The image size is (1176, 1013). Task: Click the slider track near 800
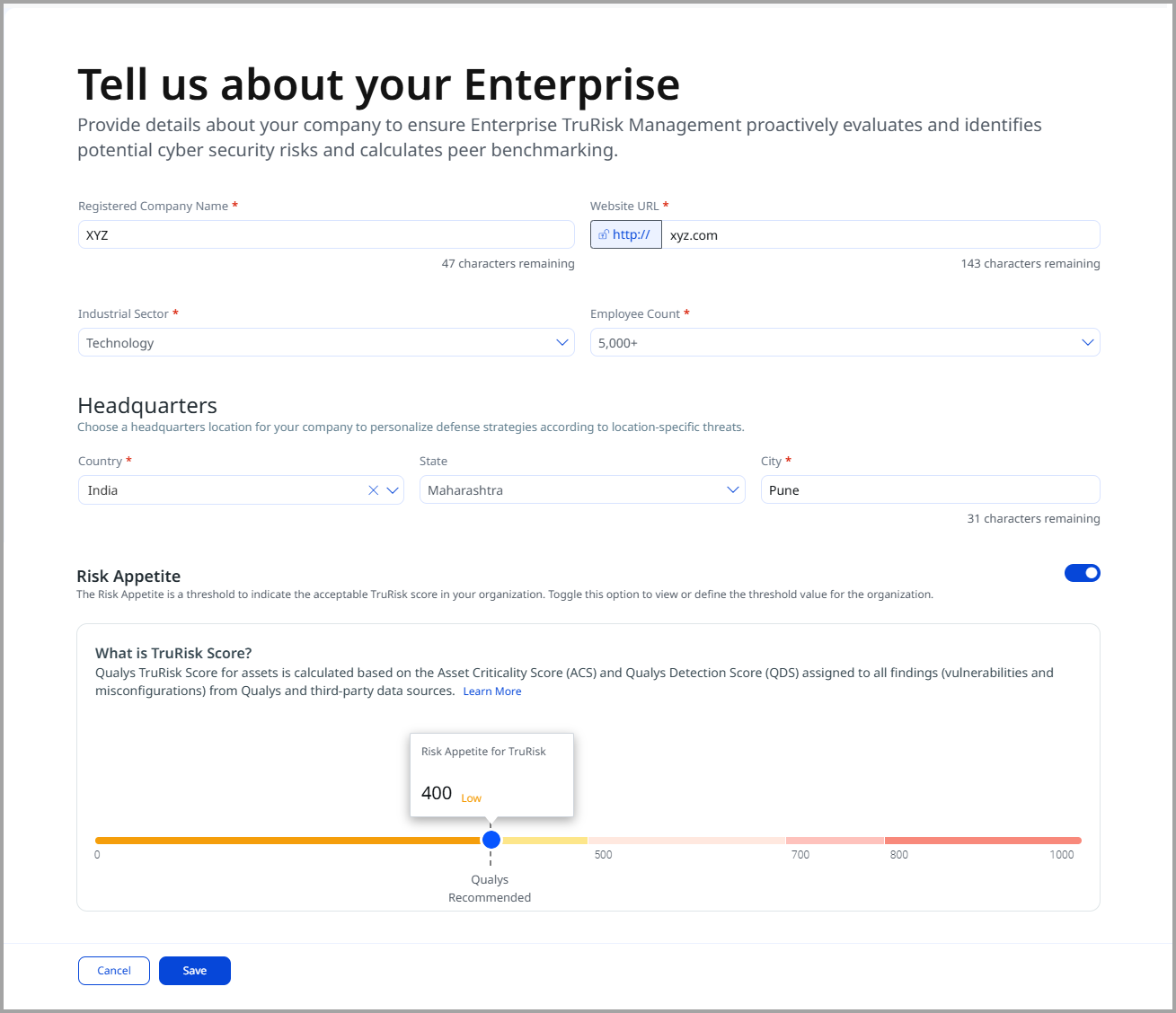886,841
